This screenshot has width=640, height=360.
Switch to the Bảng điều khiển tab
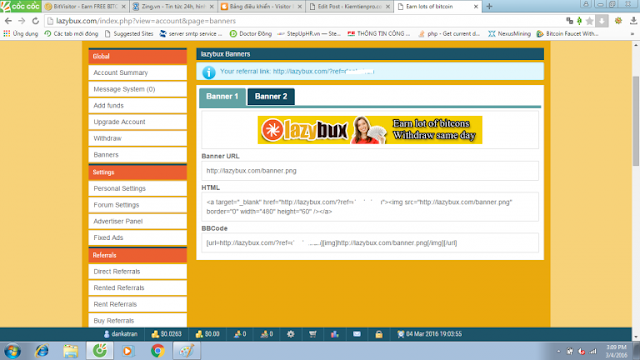tap(262, 7)
